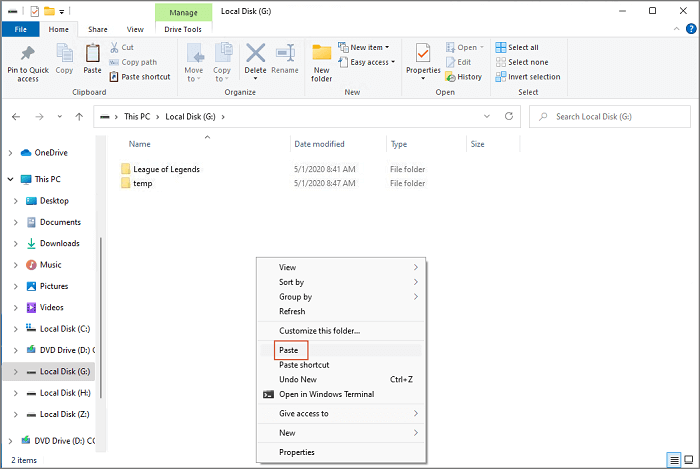Screen dimensions: 700x469
Task: Select the League of Legends folder
Action: coord(165,169)
